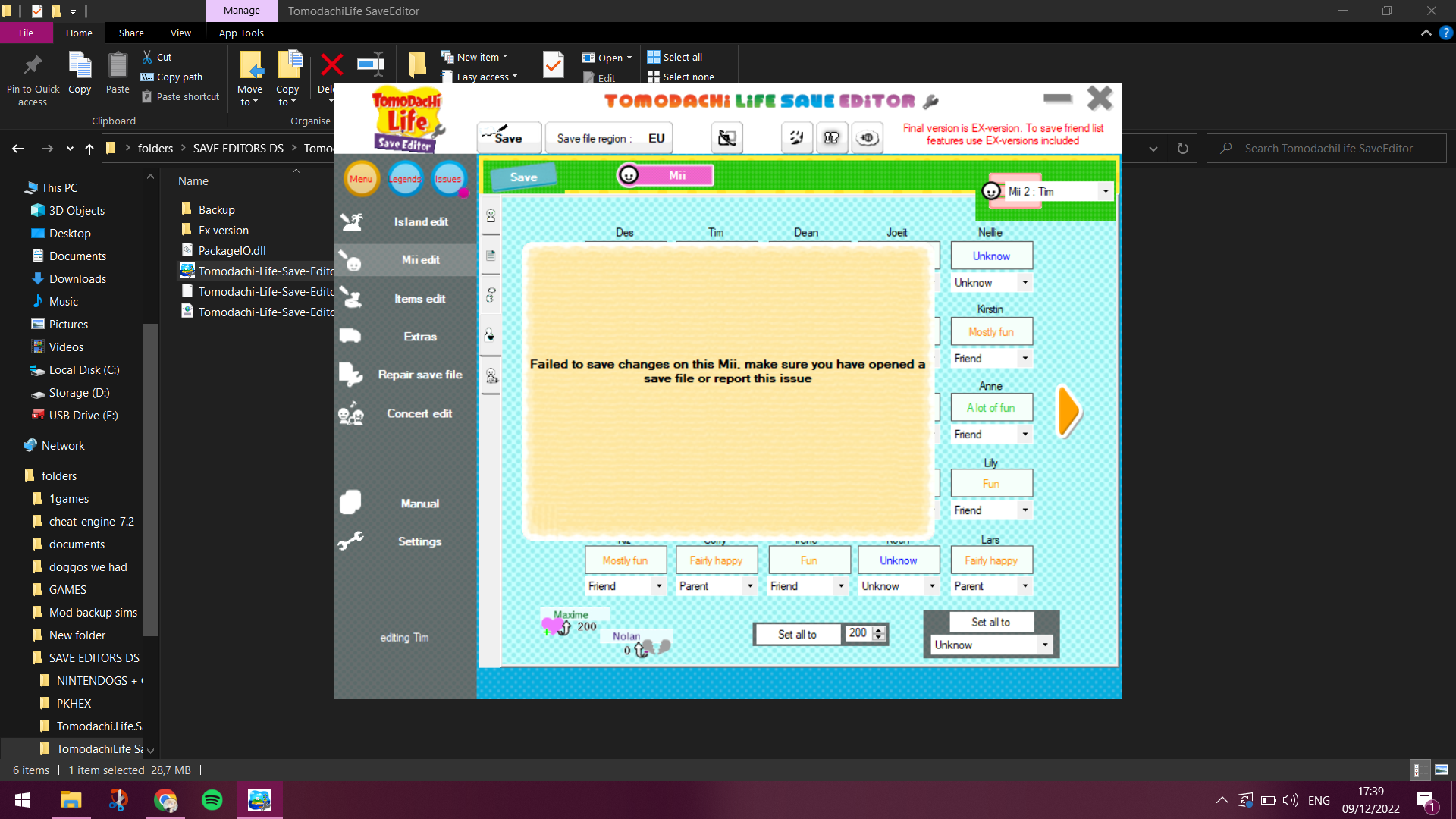Click the Repair save file icon

[x=350, y=375]
